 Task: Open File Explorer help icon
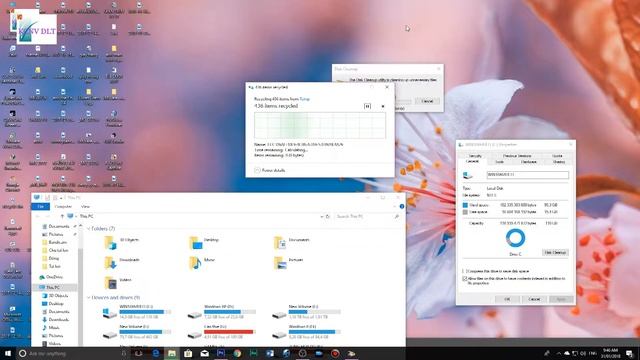[402, 207]
